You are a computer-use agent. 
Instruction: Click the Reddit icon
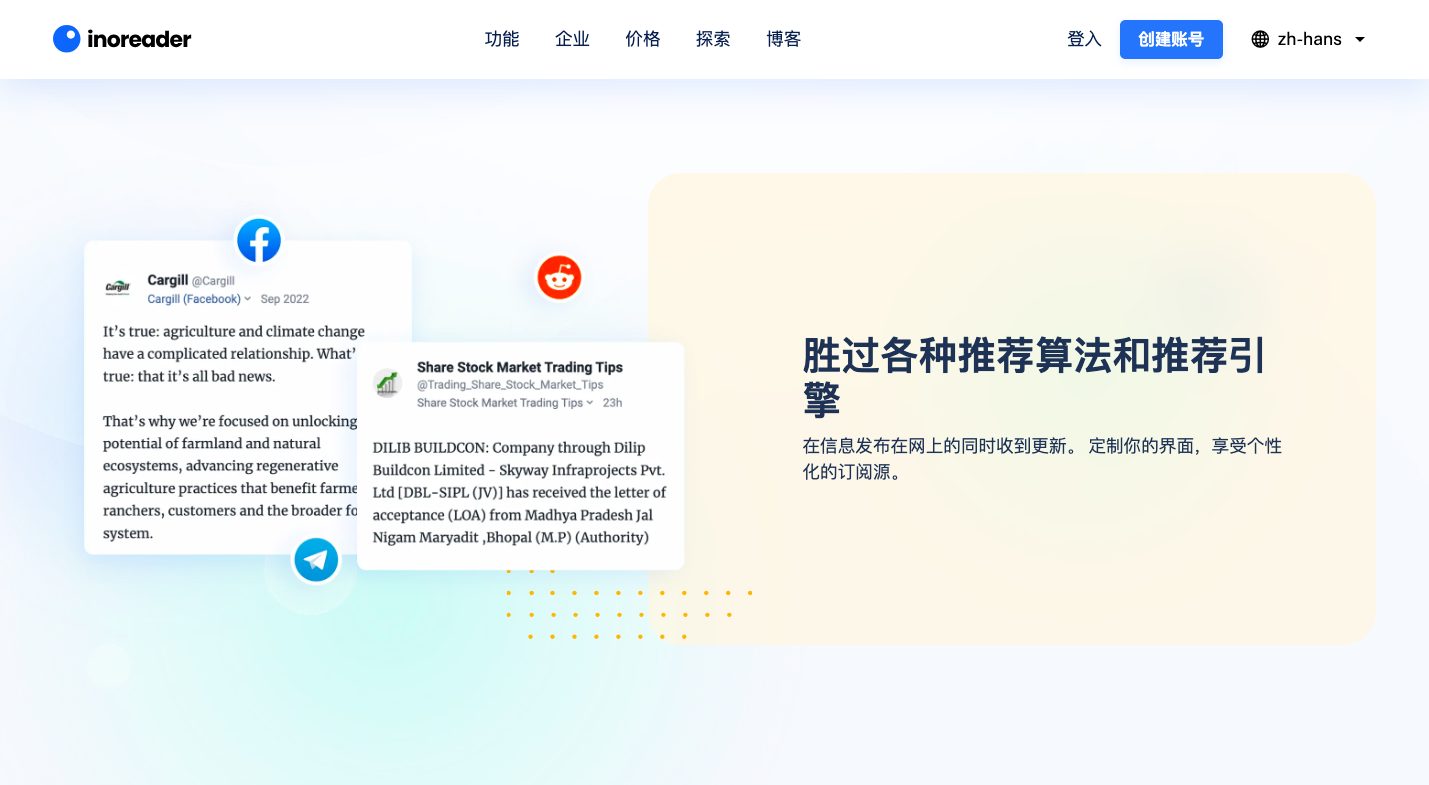coord(559,277)
